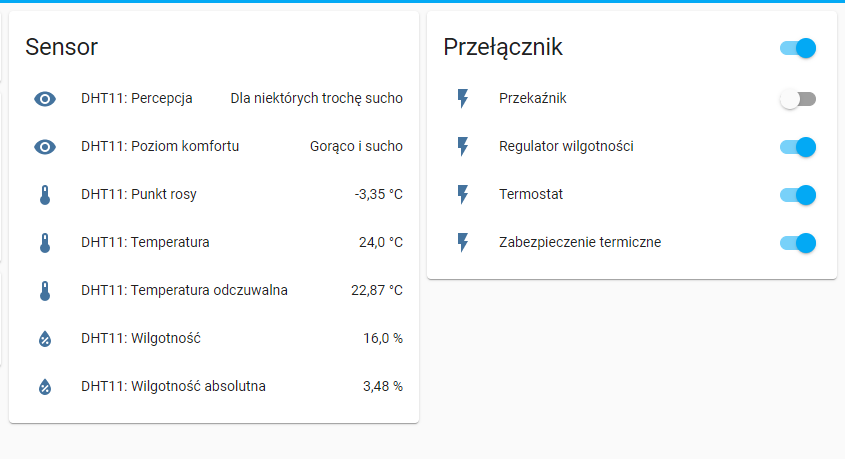Click the flash icon for Zabezpieczenie termiczne

(463, 242)
